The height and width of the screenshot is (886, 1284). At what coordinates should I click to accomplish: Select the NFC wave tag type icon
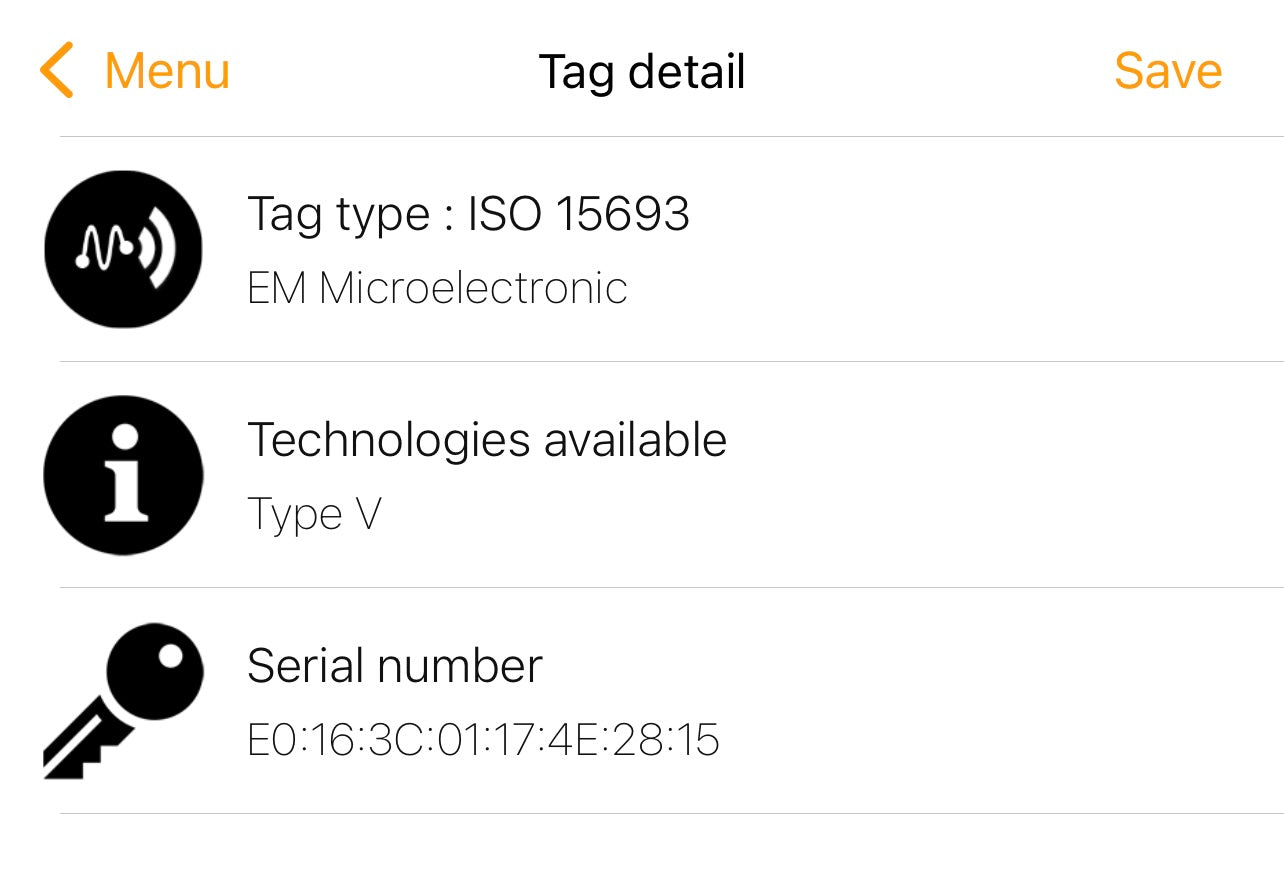pyautogui.click(x=123, y=250)
